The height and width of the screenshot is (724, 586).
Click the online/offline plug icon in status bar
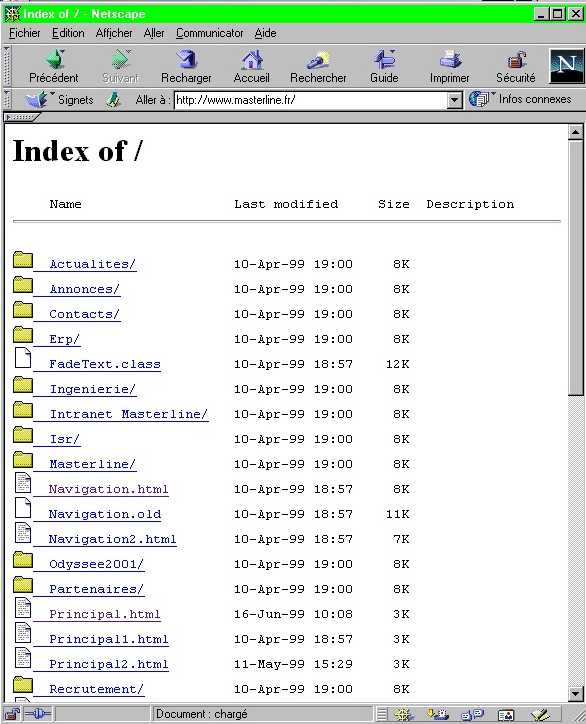click(x=37, y=714)
